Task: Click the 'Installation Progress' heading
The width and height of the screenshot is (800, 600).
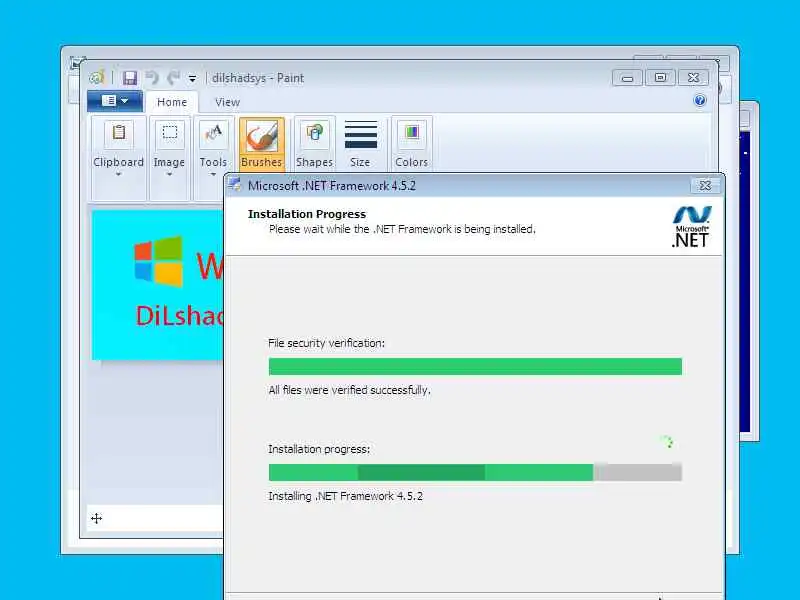Action: pyautogui.click(x=307, y=214)
